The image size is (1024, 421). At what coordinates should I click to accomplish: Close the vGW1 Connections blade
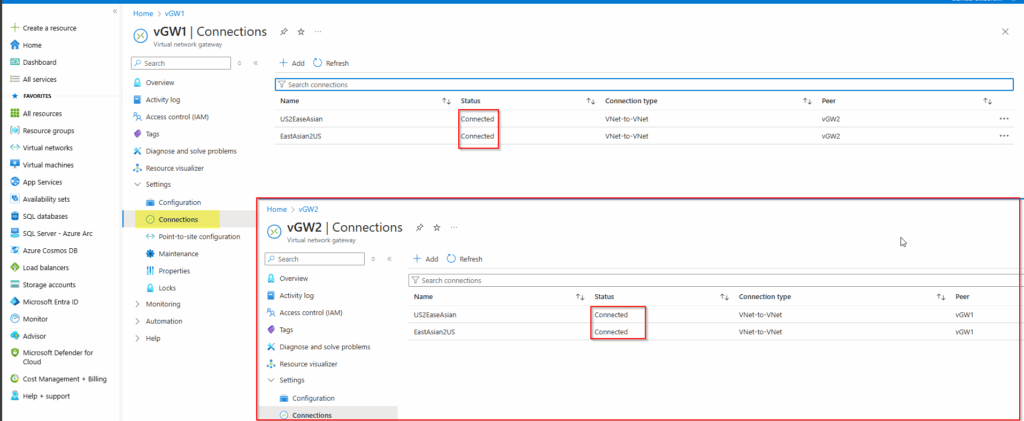(x=1005, y=31)
